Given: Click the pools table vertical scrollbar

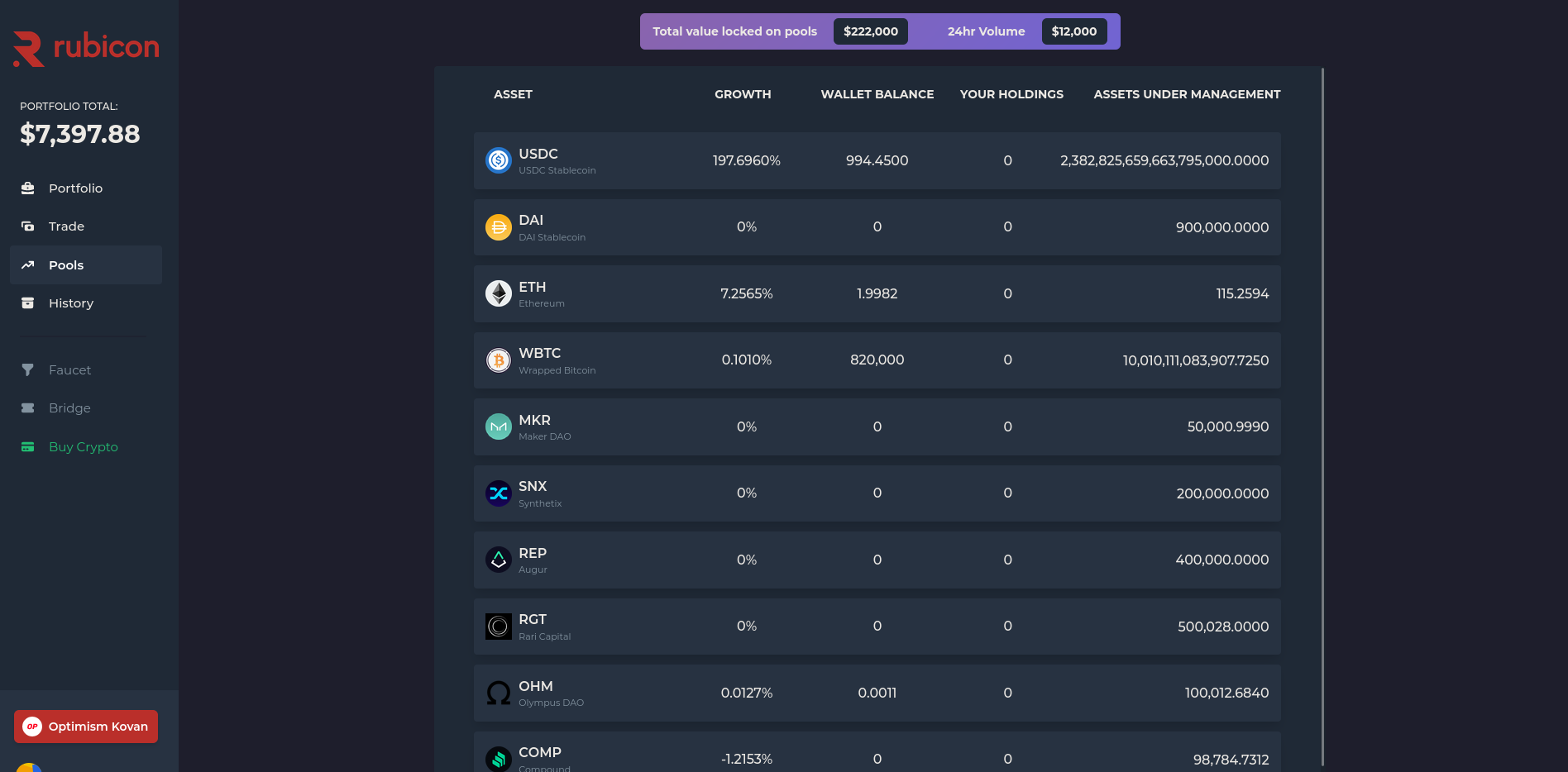Looking at the screenshot, I should (1322, 417).
